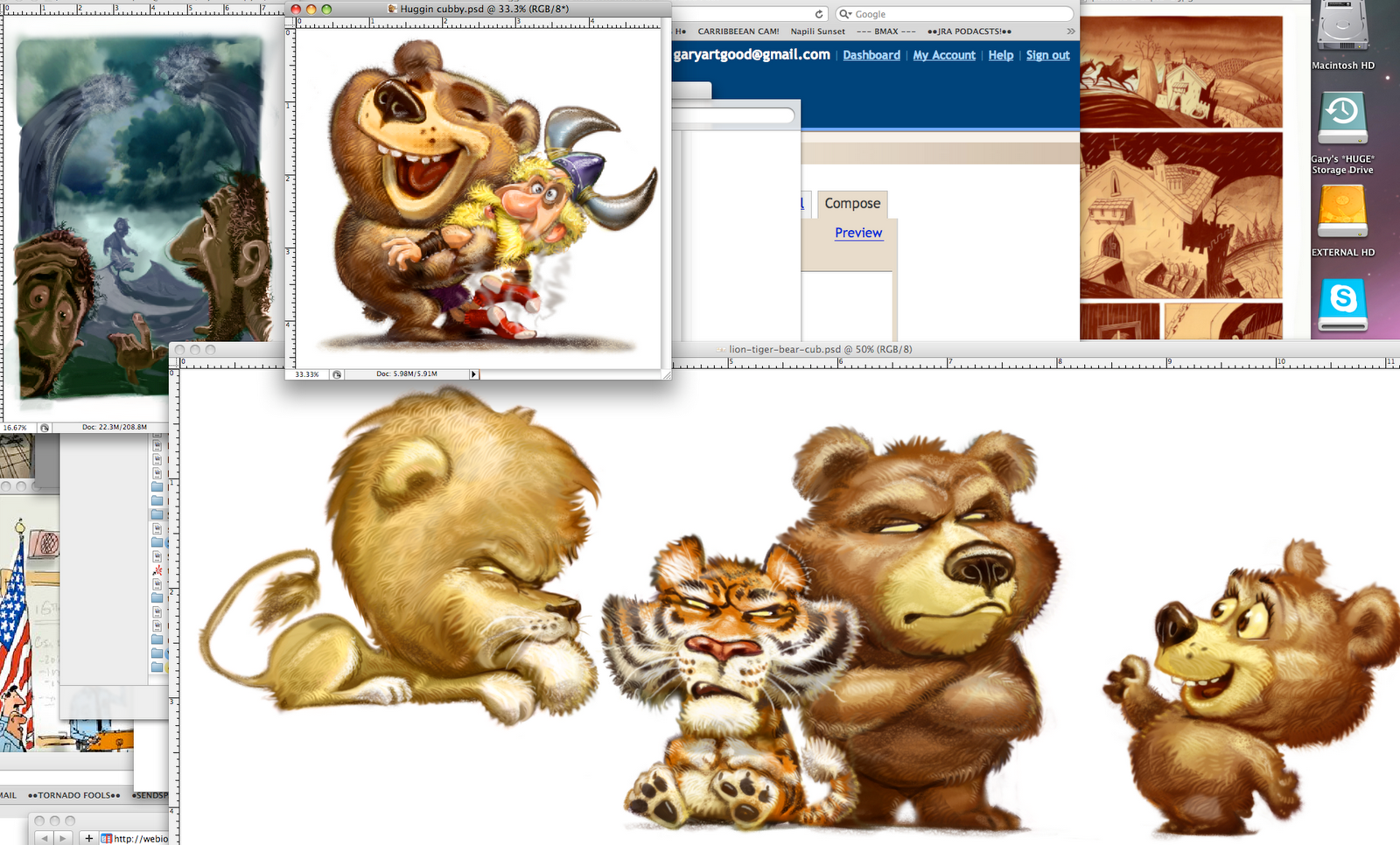Click the Sign out link
The height and width of the screenshot is (845, 1400).
(1048, 55)
